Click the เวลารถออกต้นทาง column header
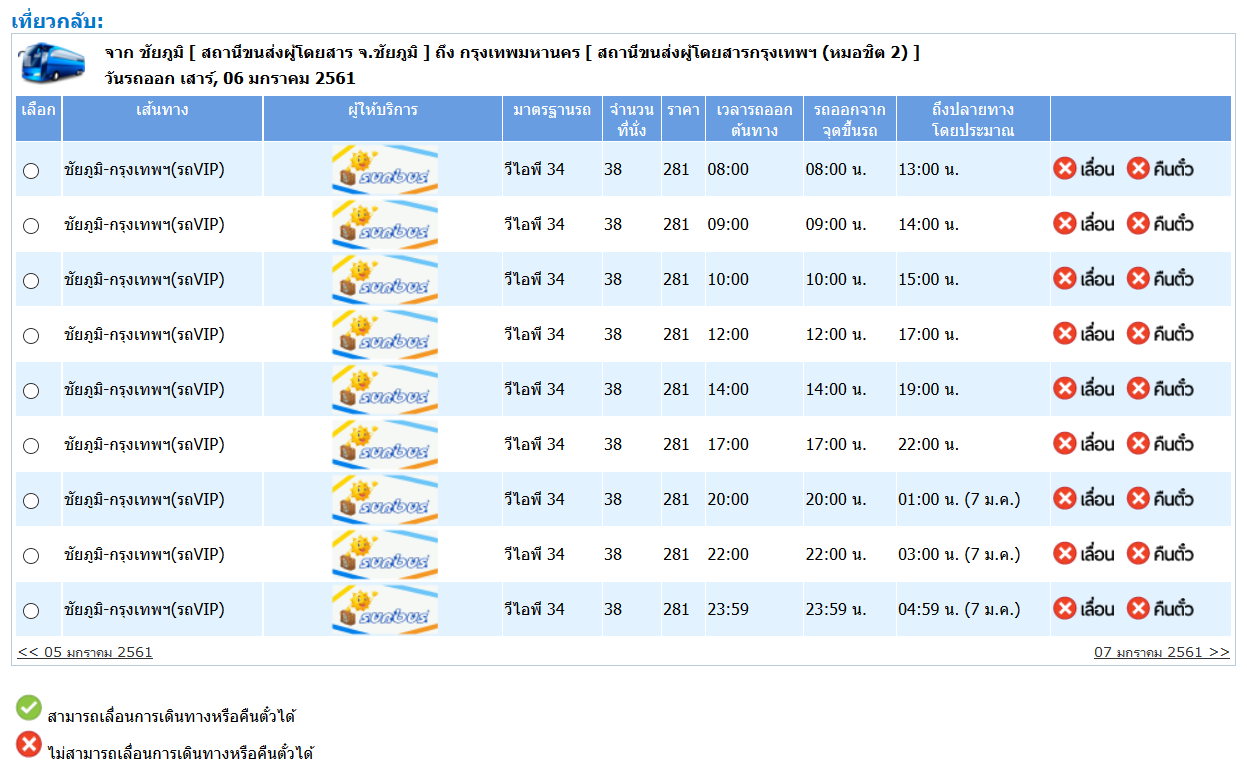The width and height of the screenshot is (1247, 767). point(754,119)
